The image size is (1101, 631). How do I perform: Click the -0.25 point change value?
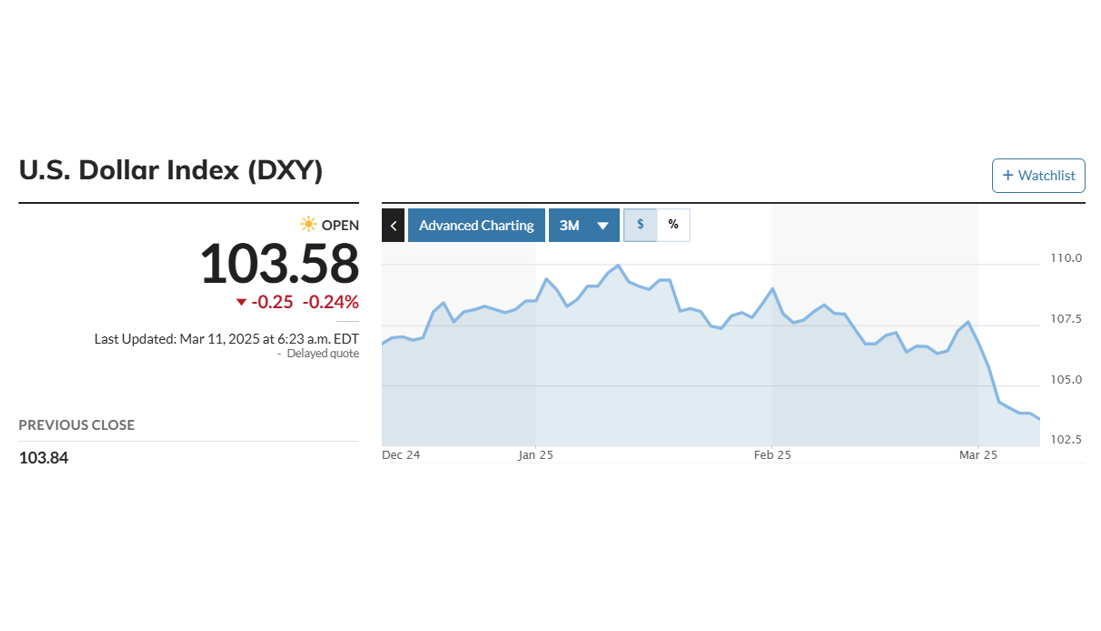click(272, 302)
